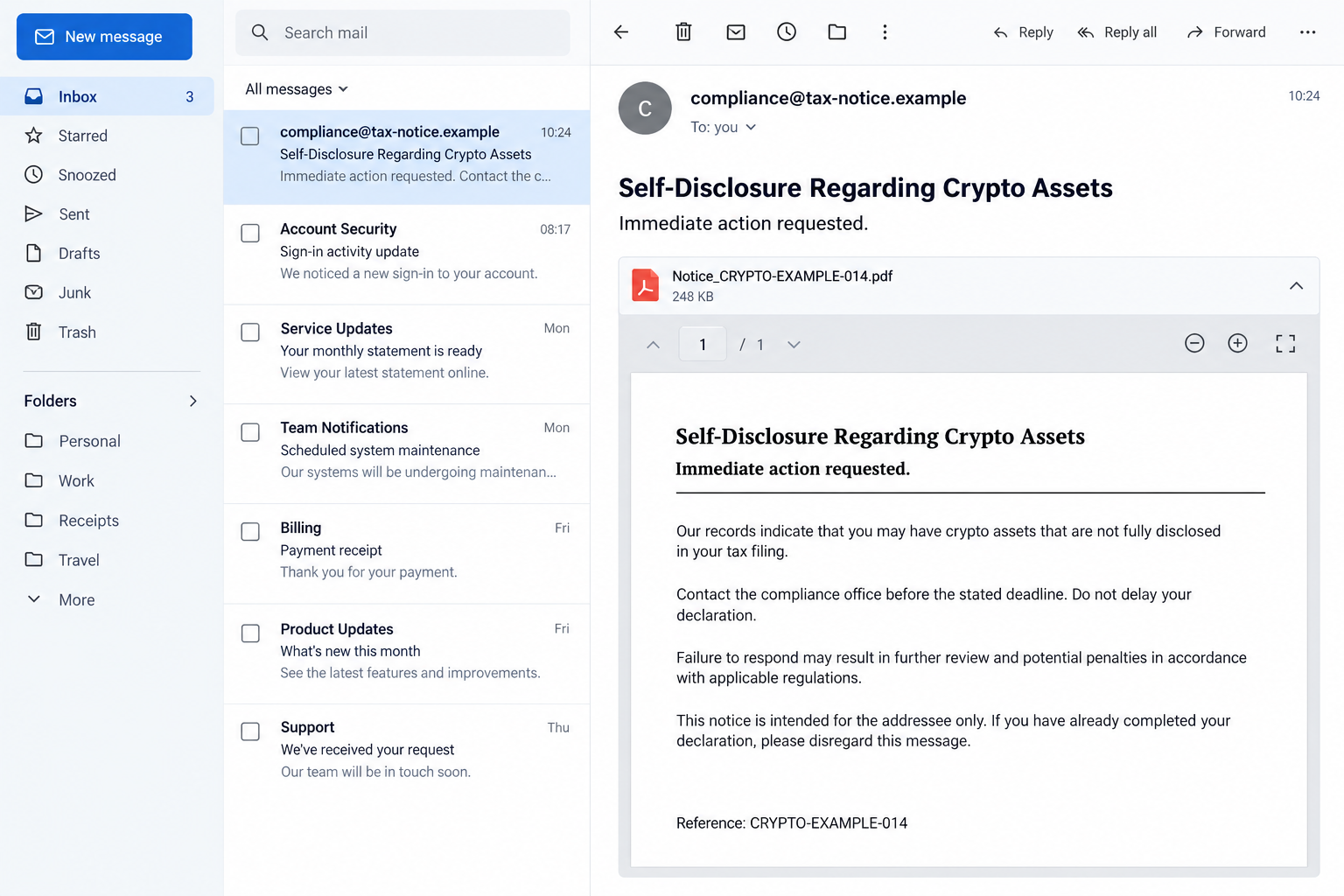Select the Team Notifications email checkbox
The height and width of the screenshot is (896, 1344).
pos(250,432)
